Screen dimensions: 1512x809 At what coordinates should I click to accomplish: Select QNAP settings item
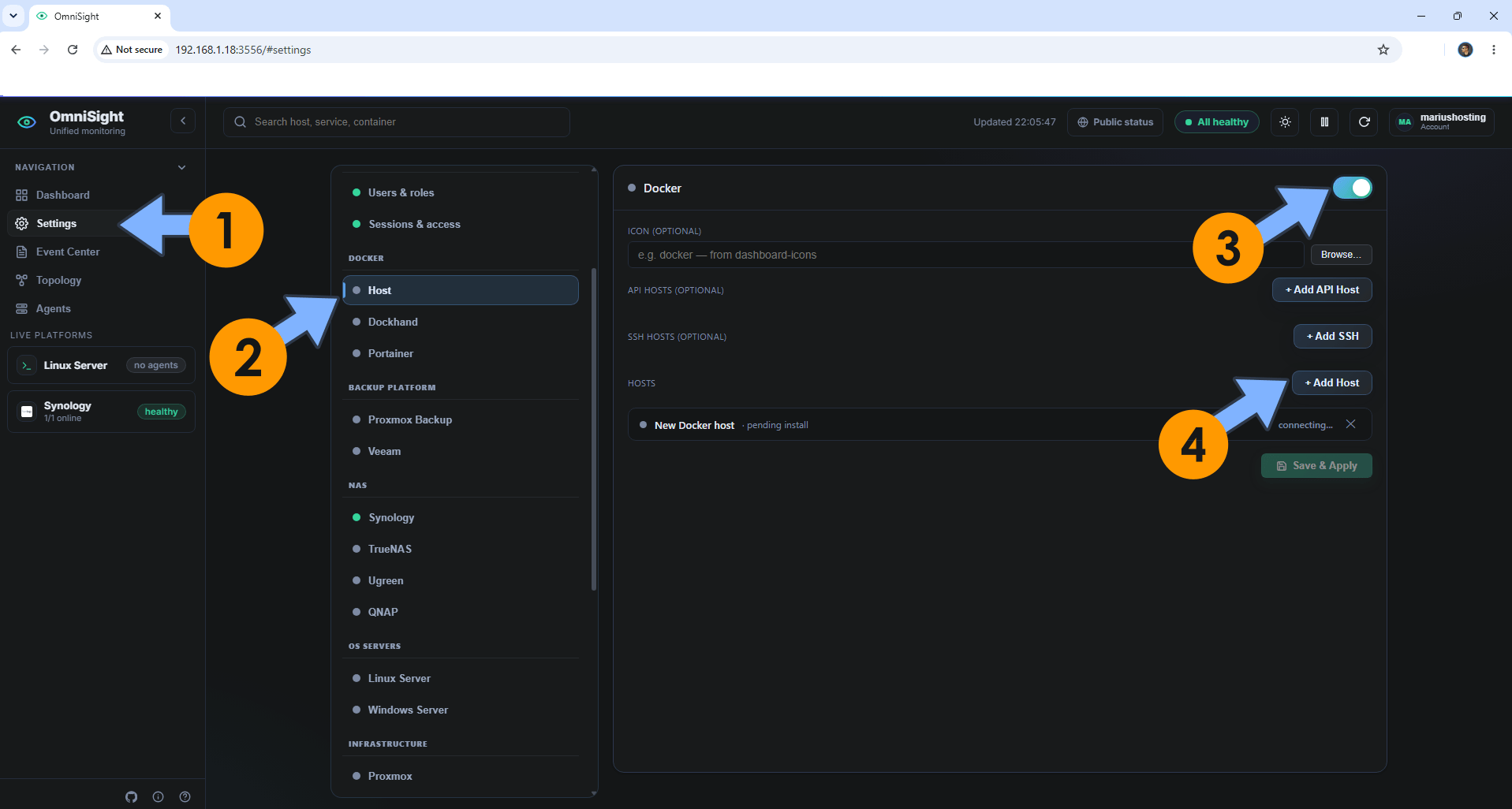pyautogui.click(x=461, y=612)
